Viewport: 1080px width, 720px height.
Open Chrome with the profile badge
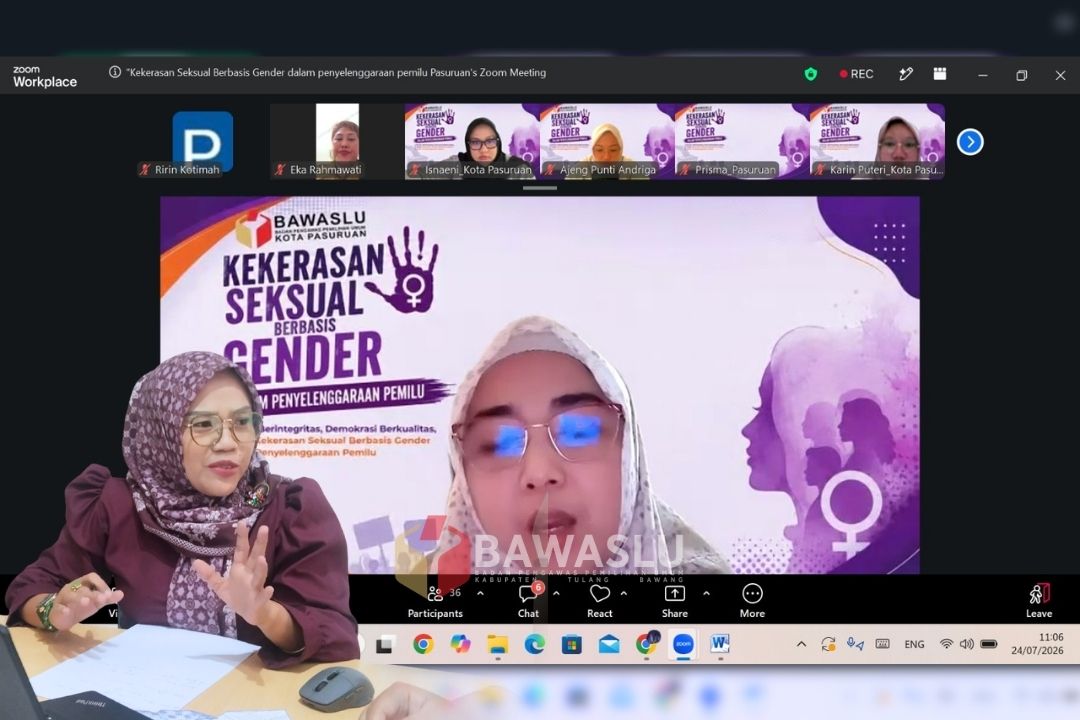[x=647, y=643]
